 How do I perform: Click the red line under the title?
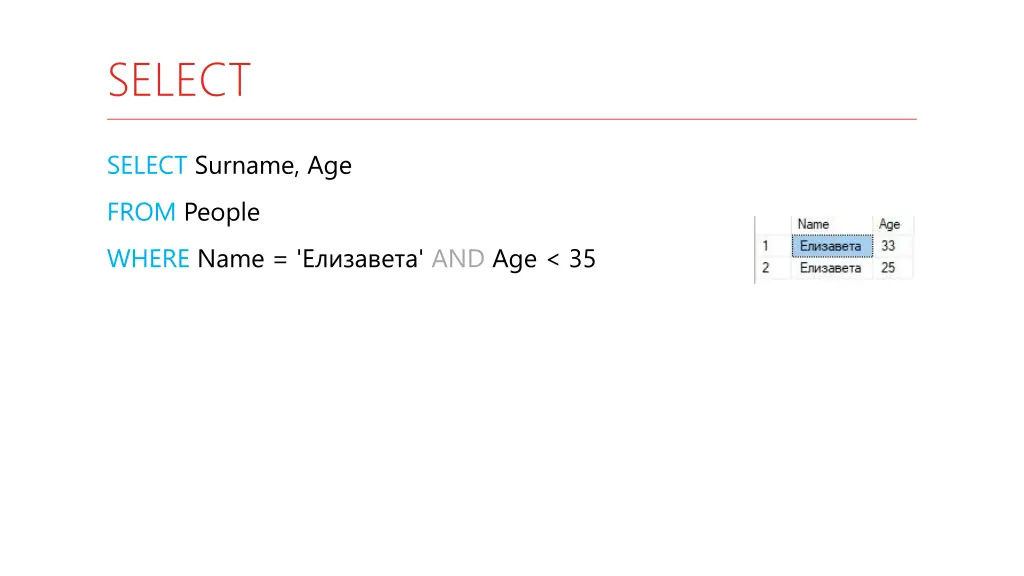512,120
